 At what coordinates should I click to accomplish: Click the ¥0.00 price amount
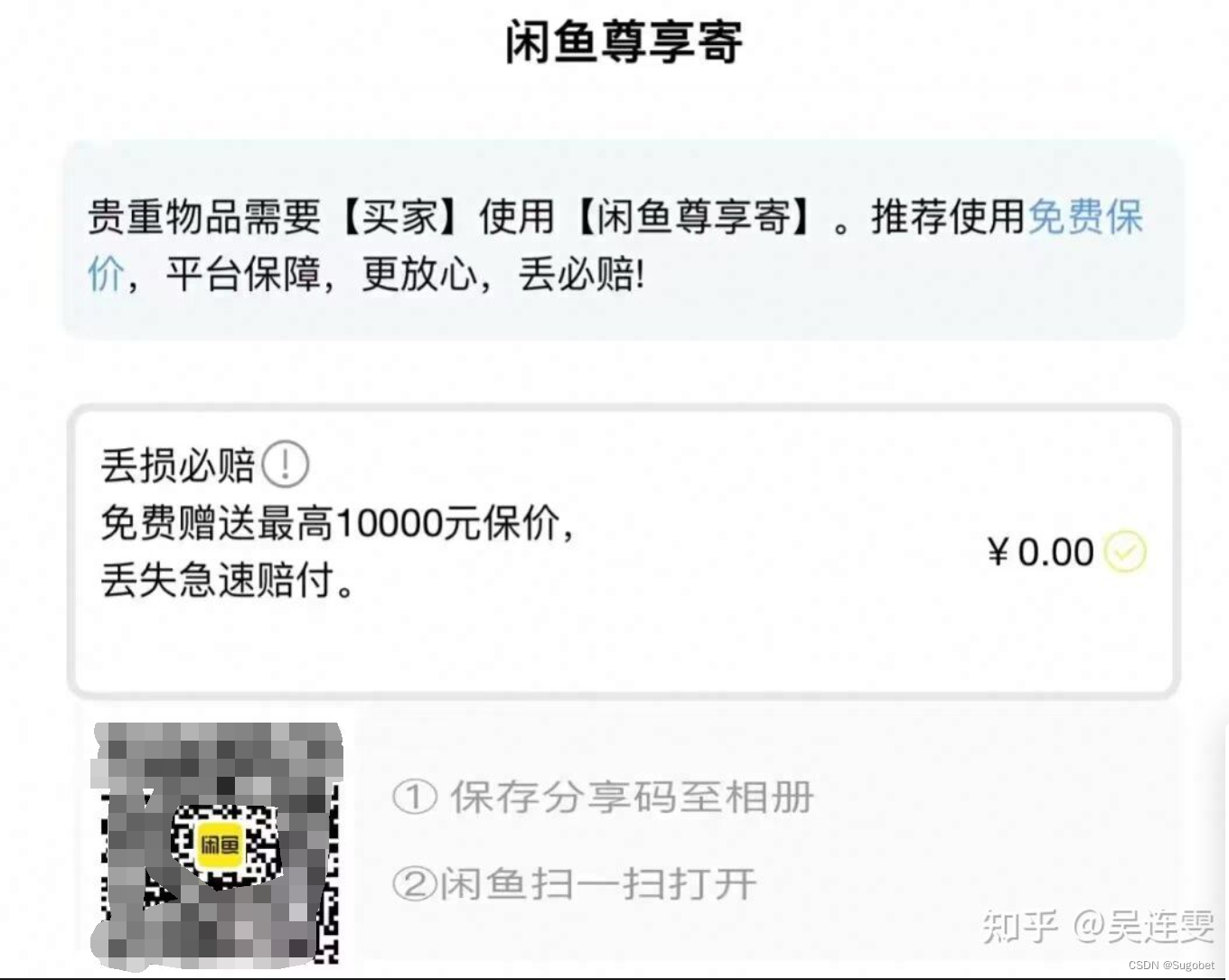(x=1040, y=552)
